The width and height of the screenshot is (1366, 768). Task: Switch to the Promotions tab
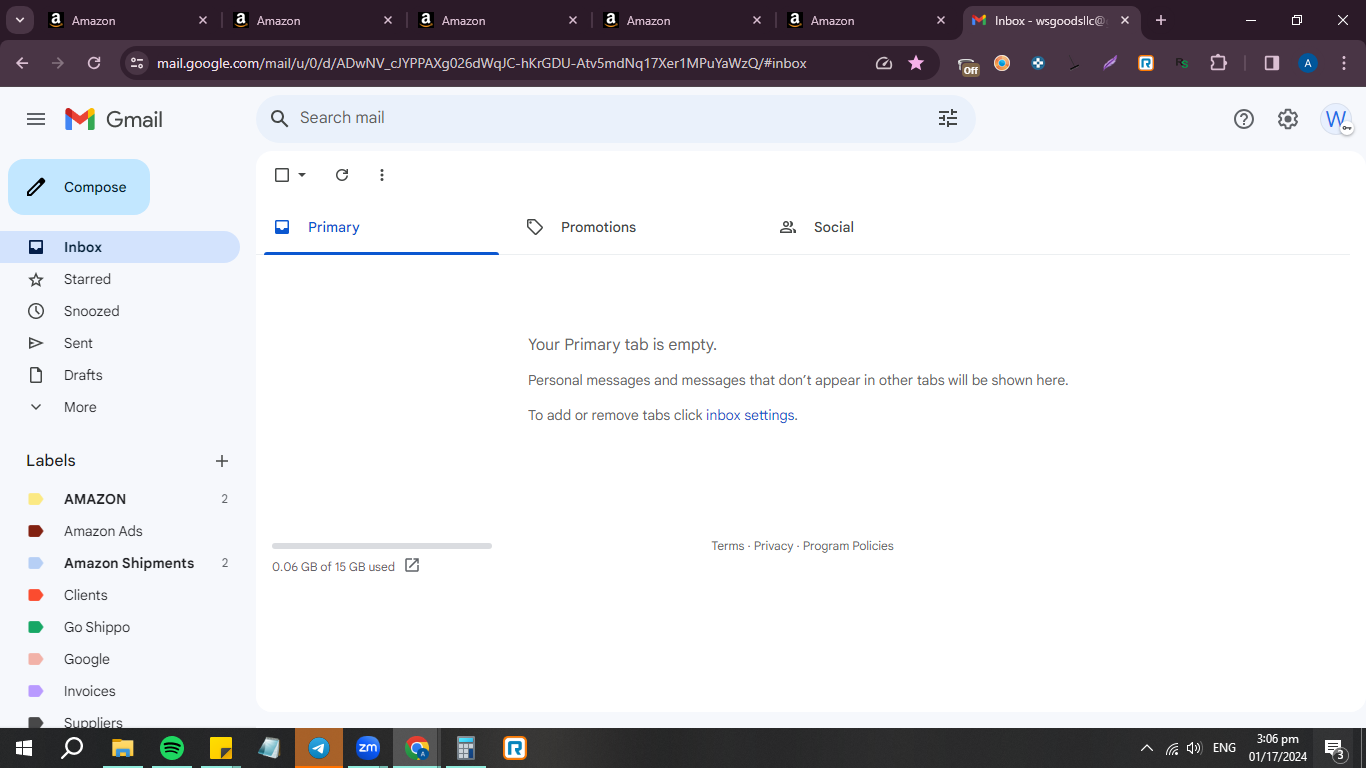(x=634, y=227)
